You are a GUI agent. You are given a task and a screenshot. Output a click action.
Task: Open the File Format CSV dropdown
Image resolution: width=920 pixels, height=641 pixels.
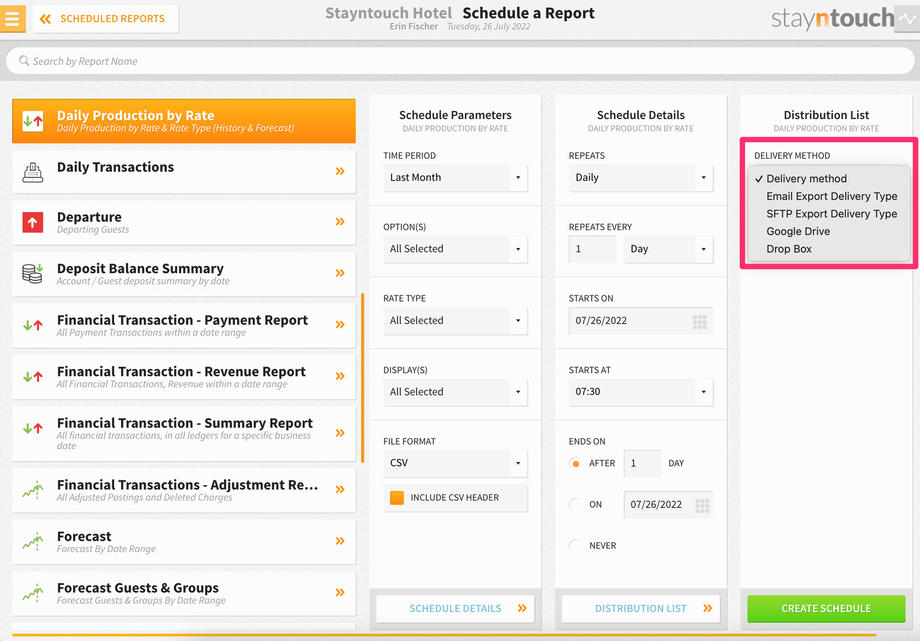tap(455, 463)
